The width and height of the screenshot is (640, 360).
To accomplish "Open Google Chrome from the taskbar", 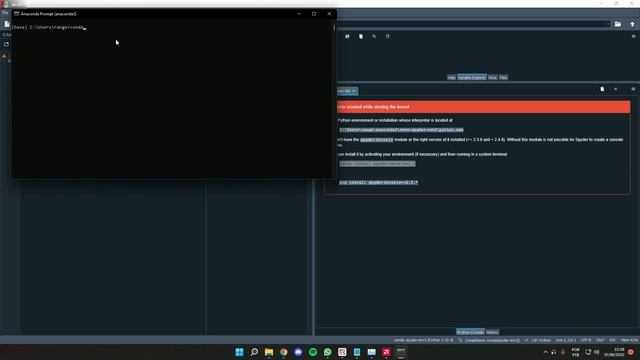I will [284, 352].
